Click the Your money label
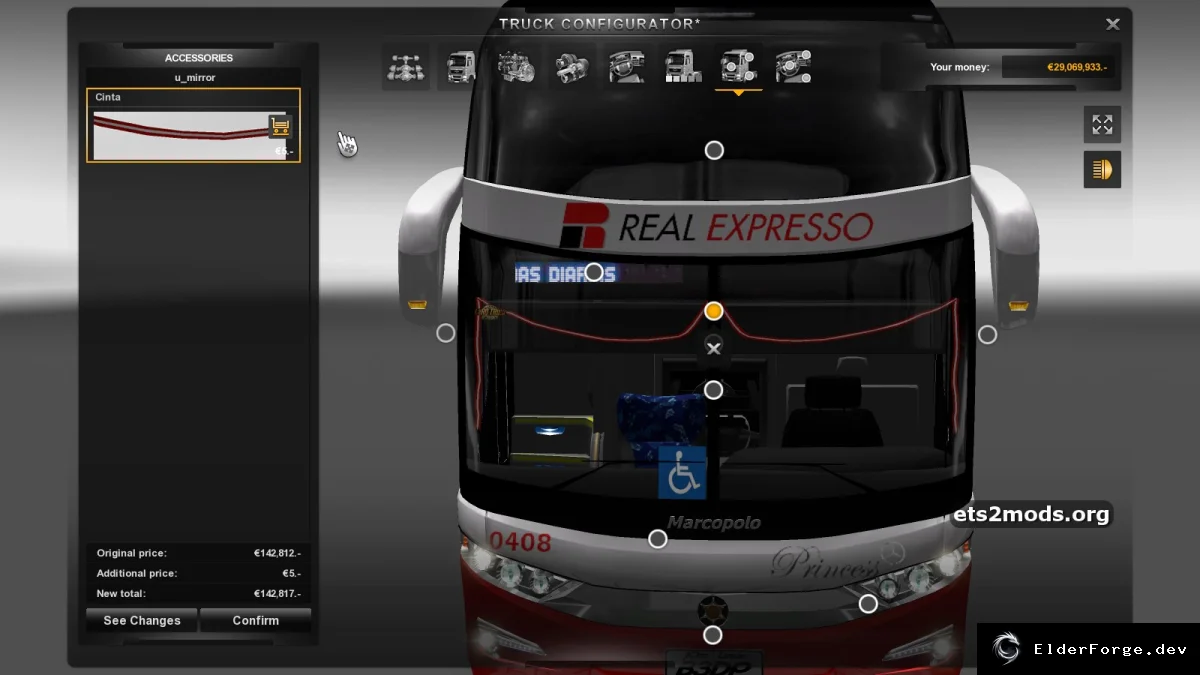The image size is (1200, 675). pyautogui.click(x=960, y=67)
